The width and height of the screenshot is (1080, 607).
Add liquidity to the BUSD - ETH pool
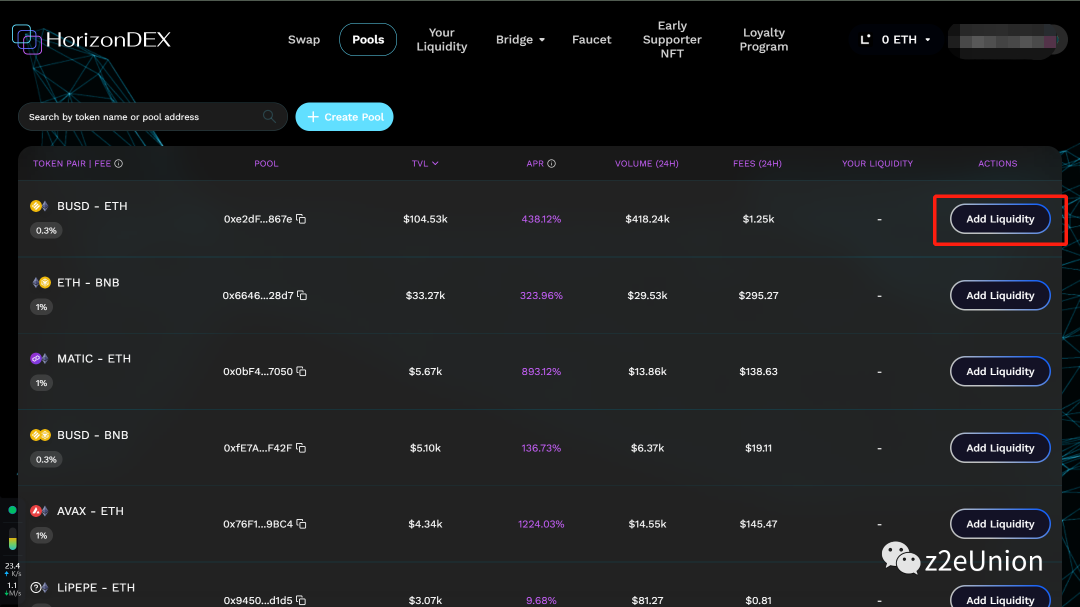(999, 219)
